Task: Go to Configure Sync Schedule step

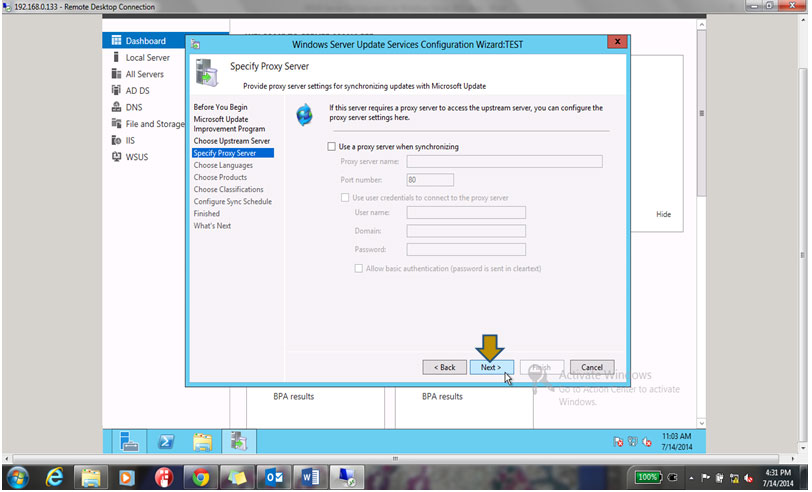Action: [x=233, y=201]
